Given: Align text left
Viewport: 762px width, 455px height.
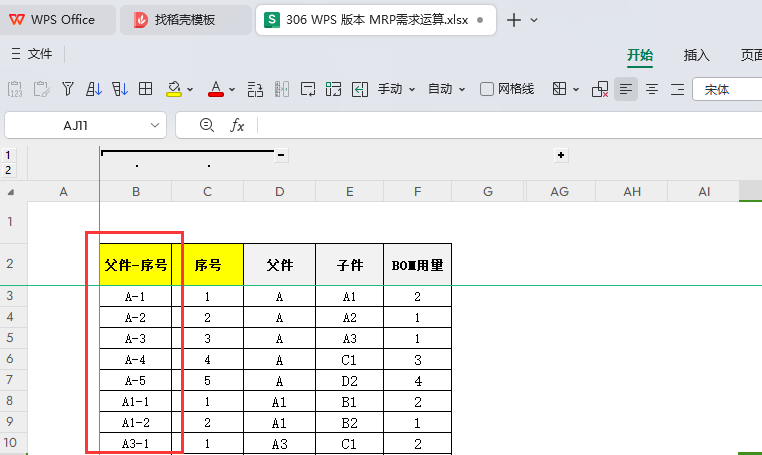Looking at the screenshot, I should tap(626, 89).
